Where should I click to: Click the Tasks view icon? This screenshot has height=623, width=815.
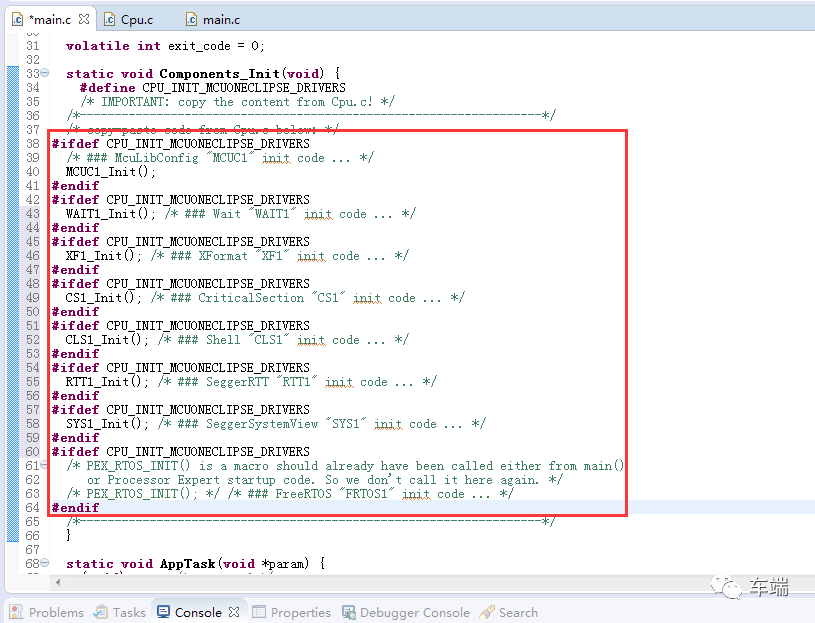click(x=101, y=612)
